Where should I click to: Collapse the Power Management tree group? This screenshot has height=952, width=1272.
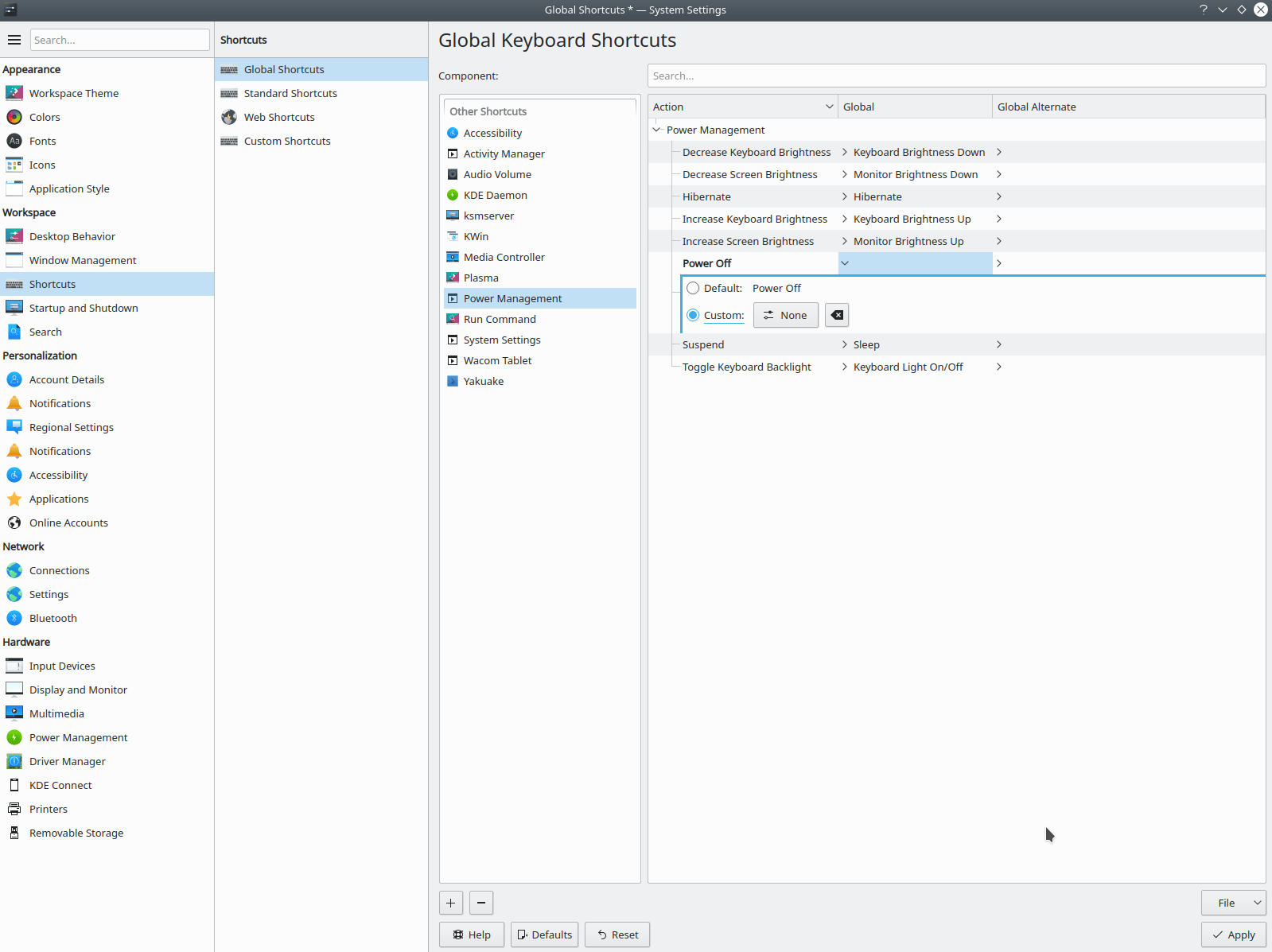656,130
